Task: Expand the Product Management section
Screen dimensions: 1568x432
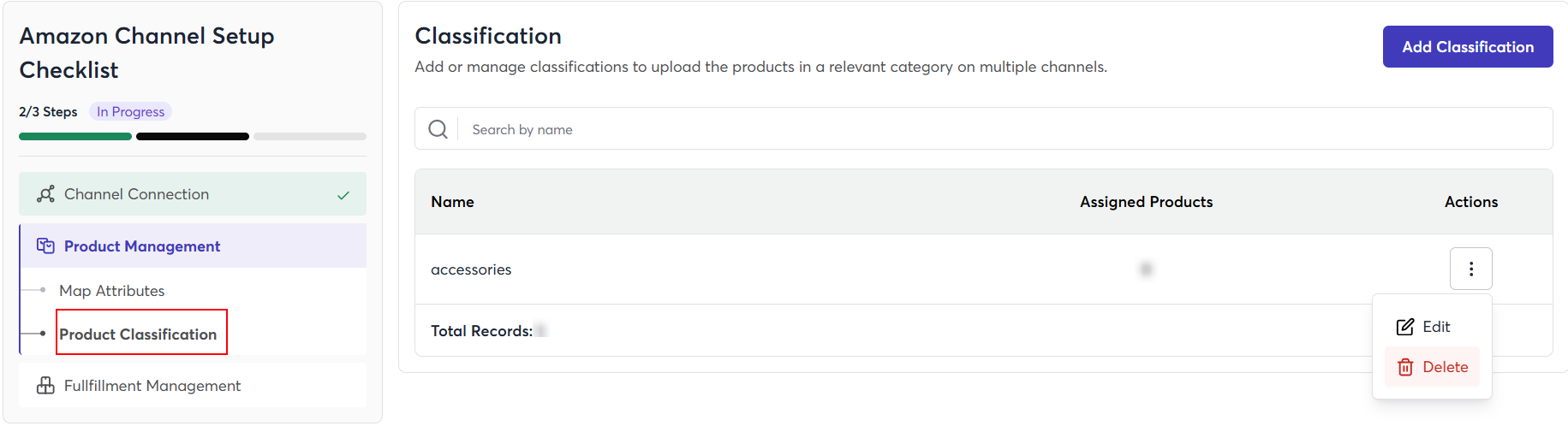Action: [142, 246]
